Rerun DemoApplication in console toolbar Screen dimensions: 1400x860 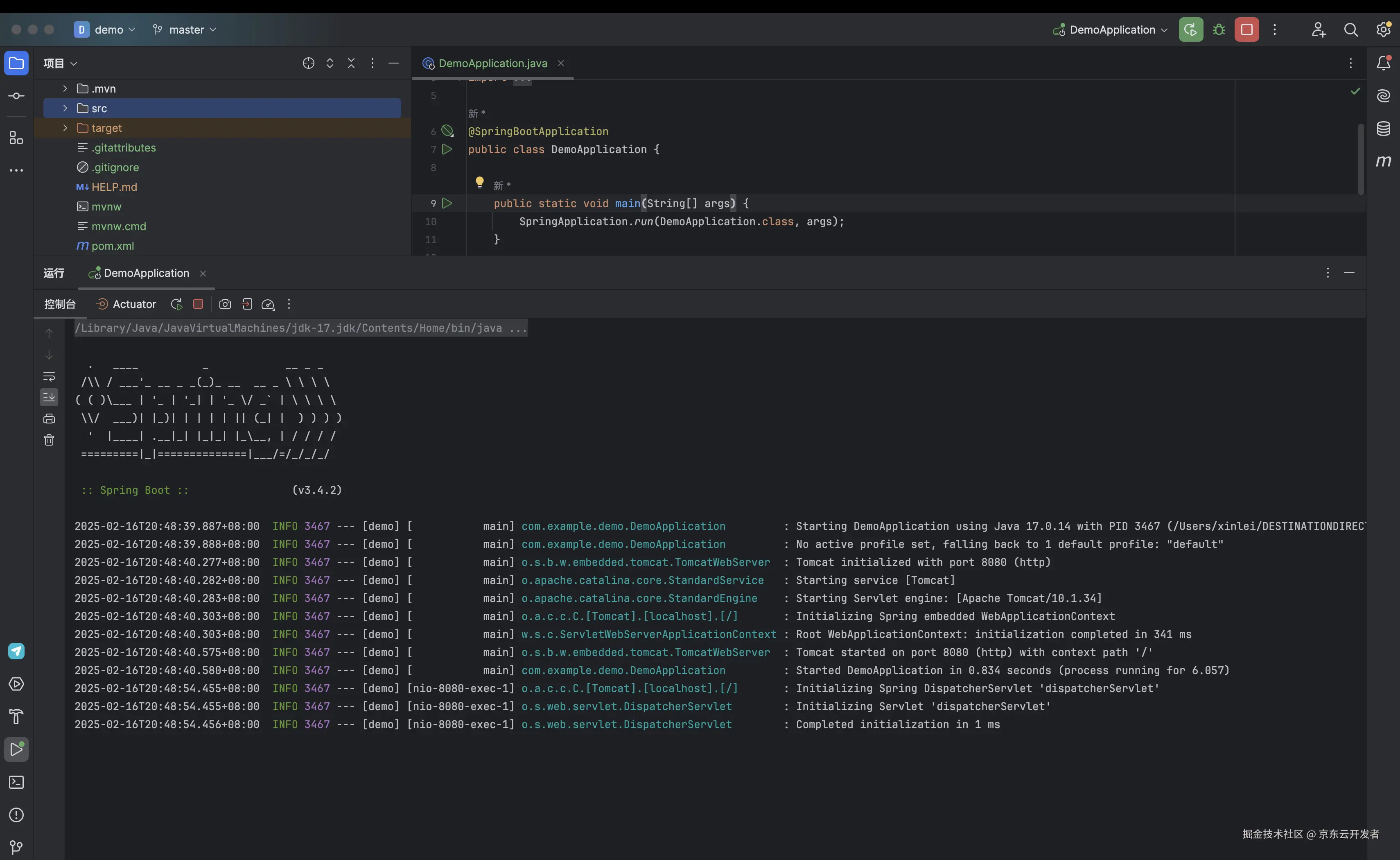(x=176, y=304)
